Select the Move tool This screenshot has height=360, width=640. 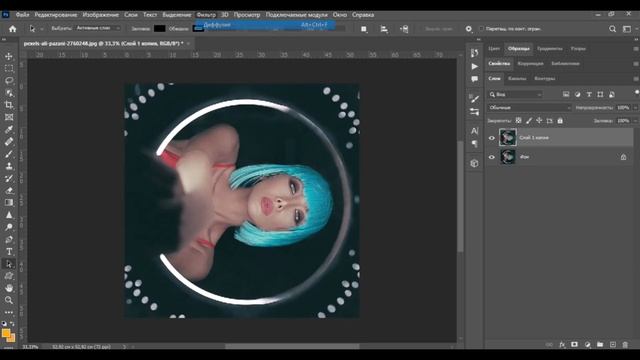tap(9, 56)
